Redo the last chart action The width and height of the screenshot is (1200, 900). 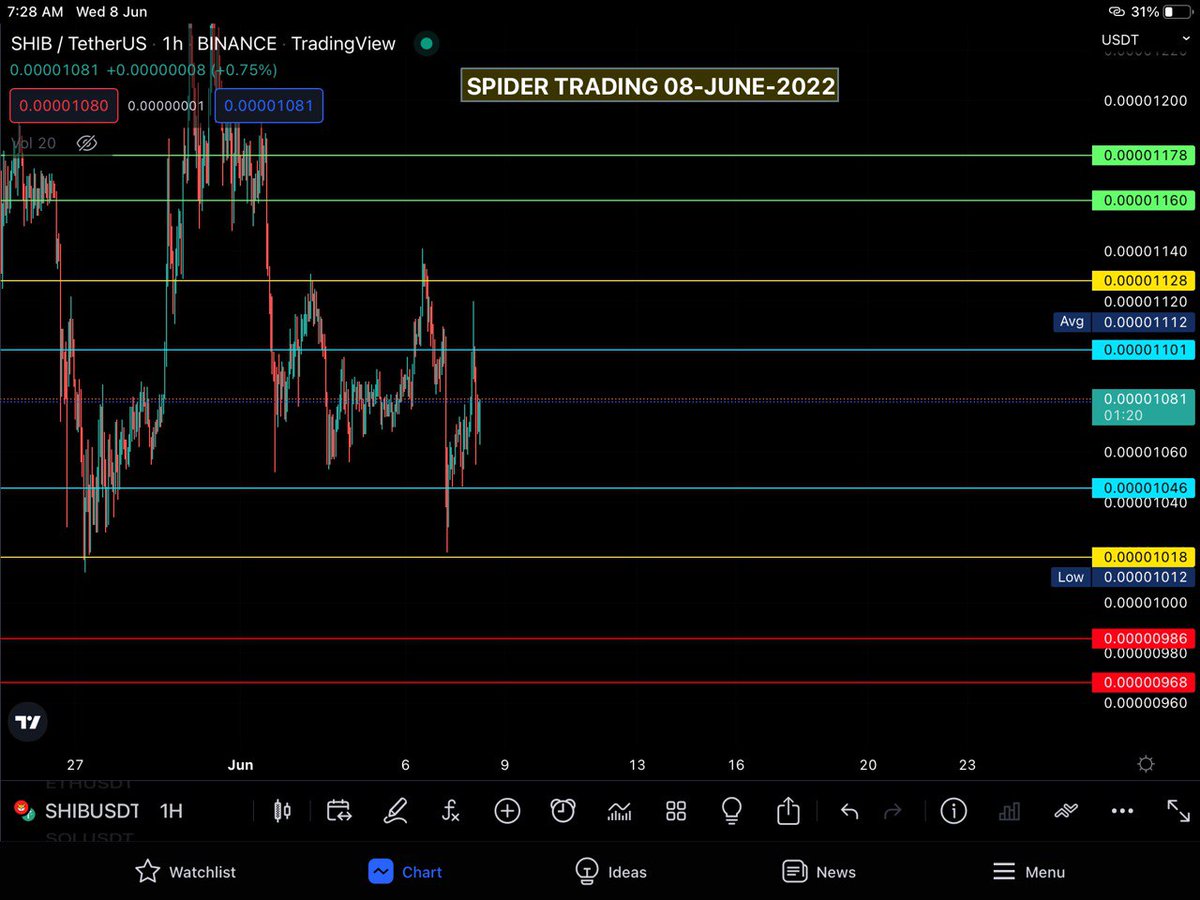point(894,811)
